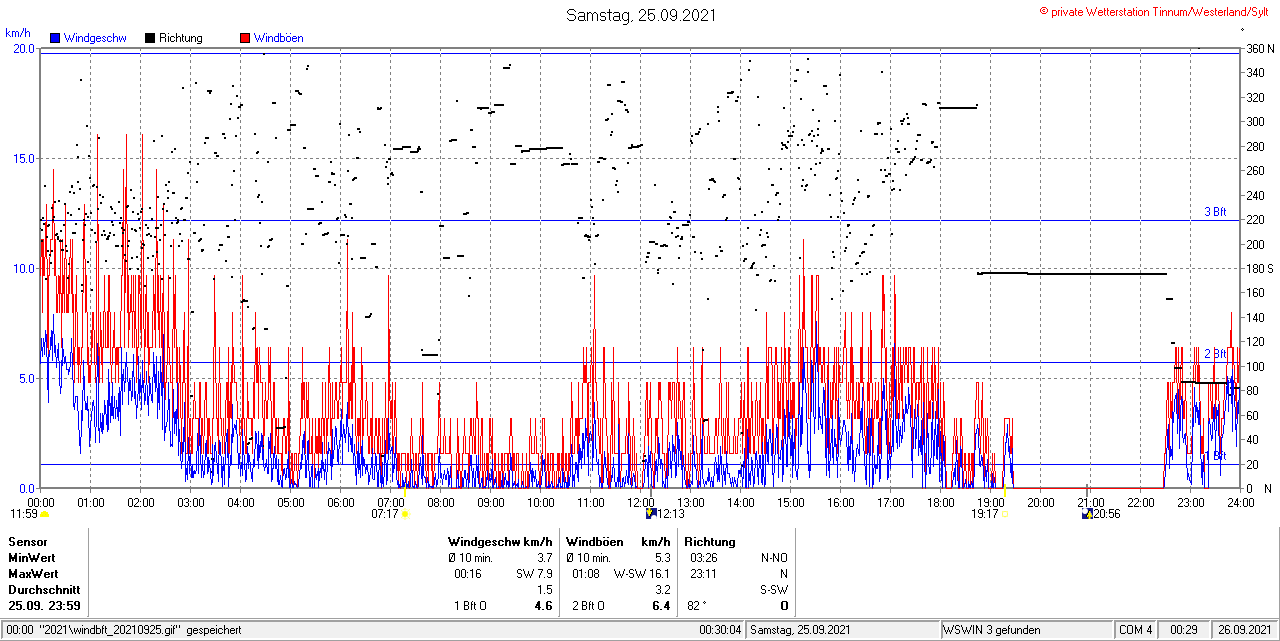
Task: Click the 2 Bft O value
Action: click(x=589, y=606)
